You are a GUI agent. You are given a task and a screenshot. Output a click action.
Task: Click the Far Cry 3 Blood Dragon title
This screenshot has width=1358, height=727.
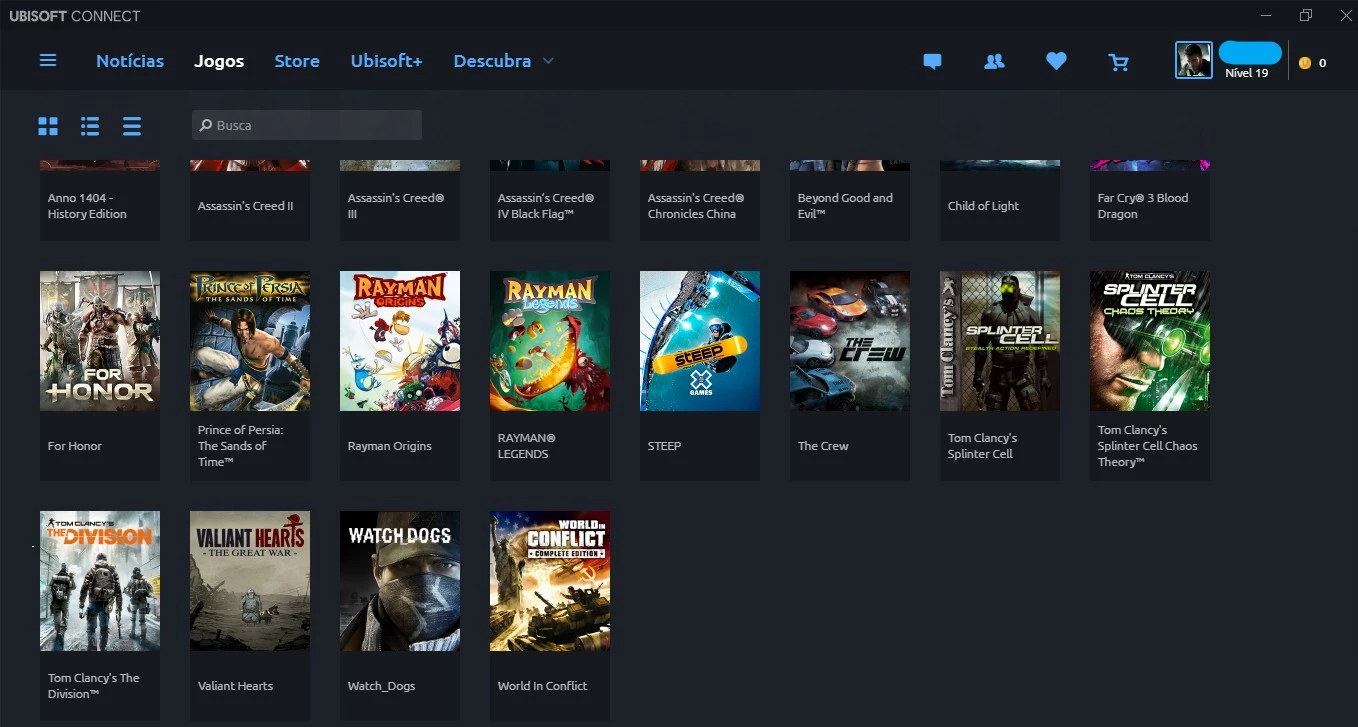click(1143, 206)
